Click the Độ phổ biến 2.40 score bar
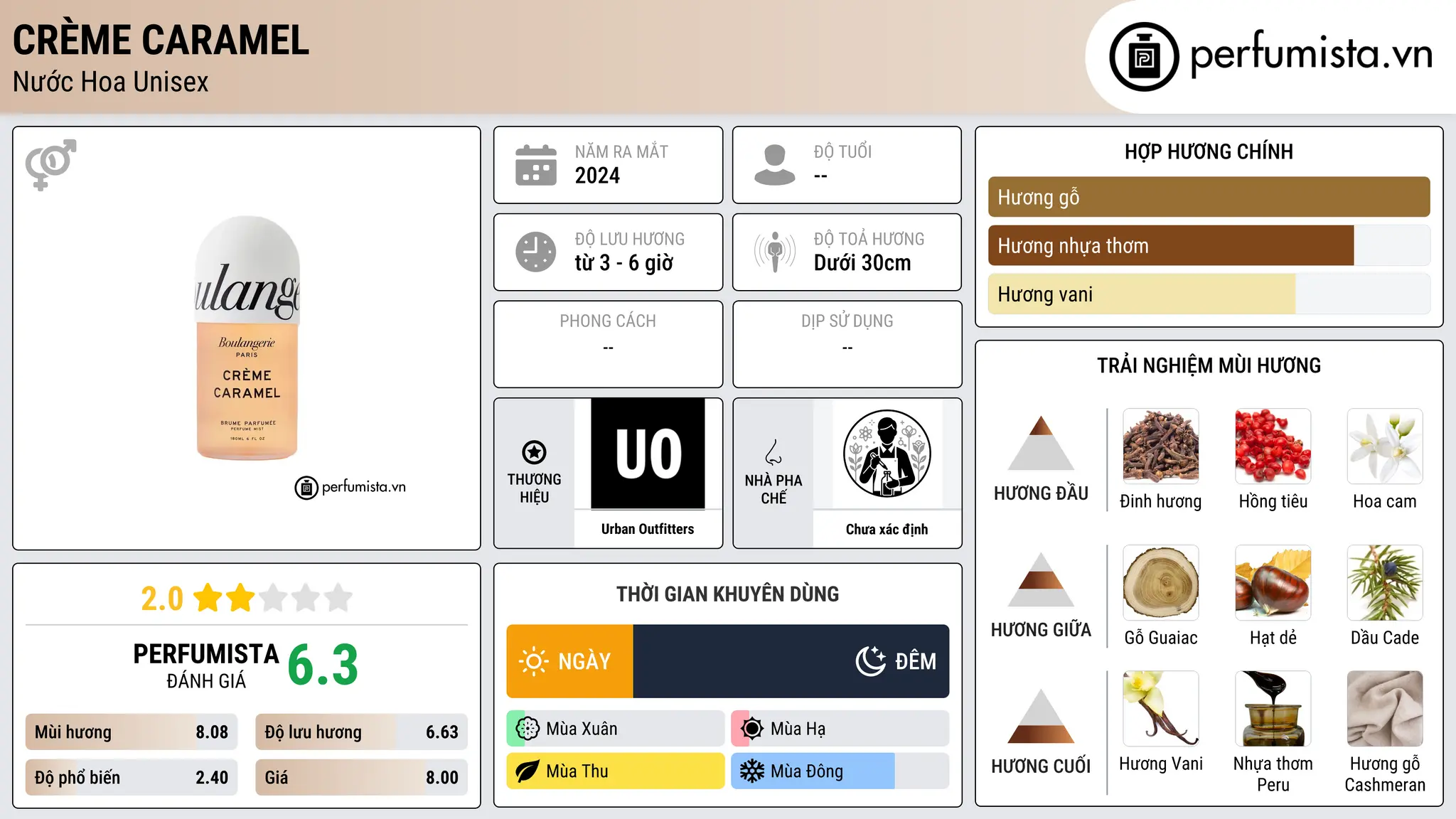The height and width of the screenshot is (819, 1456). pos(132,778)
